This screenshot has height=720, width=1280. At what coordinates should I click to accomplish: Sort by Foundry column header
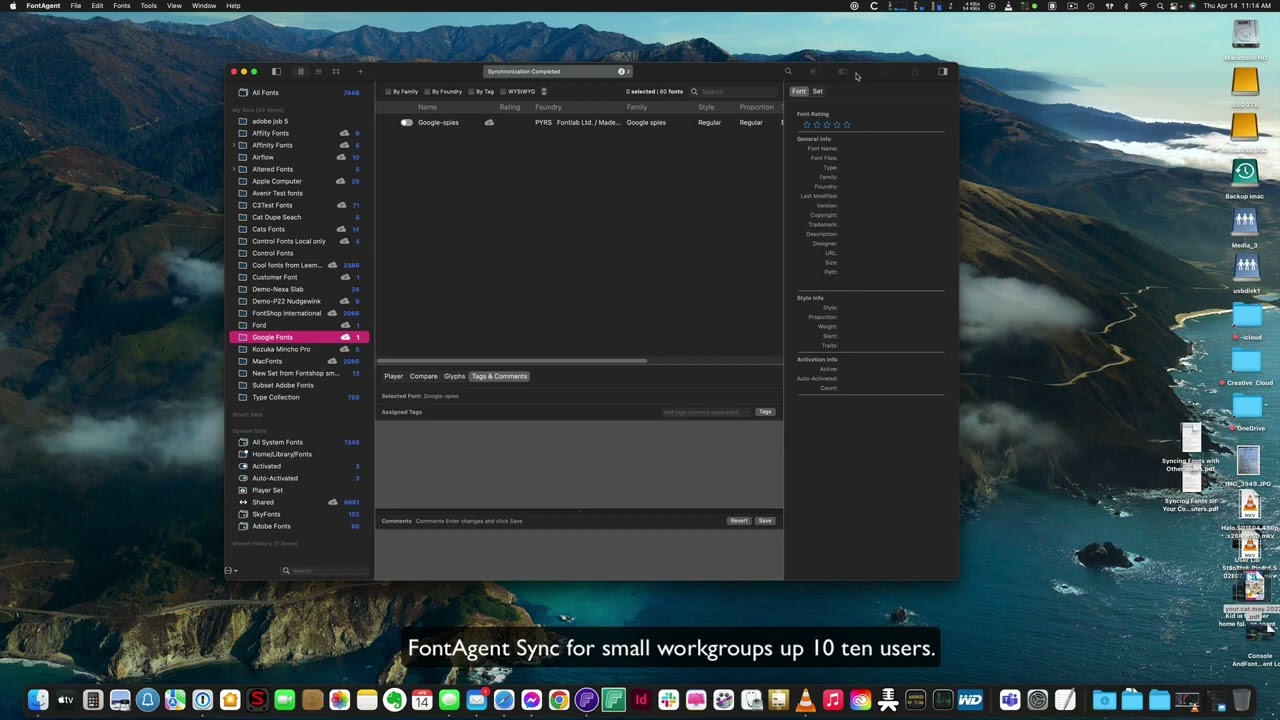[x=548, y=107]
